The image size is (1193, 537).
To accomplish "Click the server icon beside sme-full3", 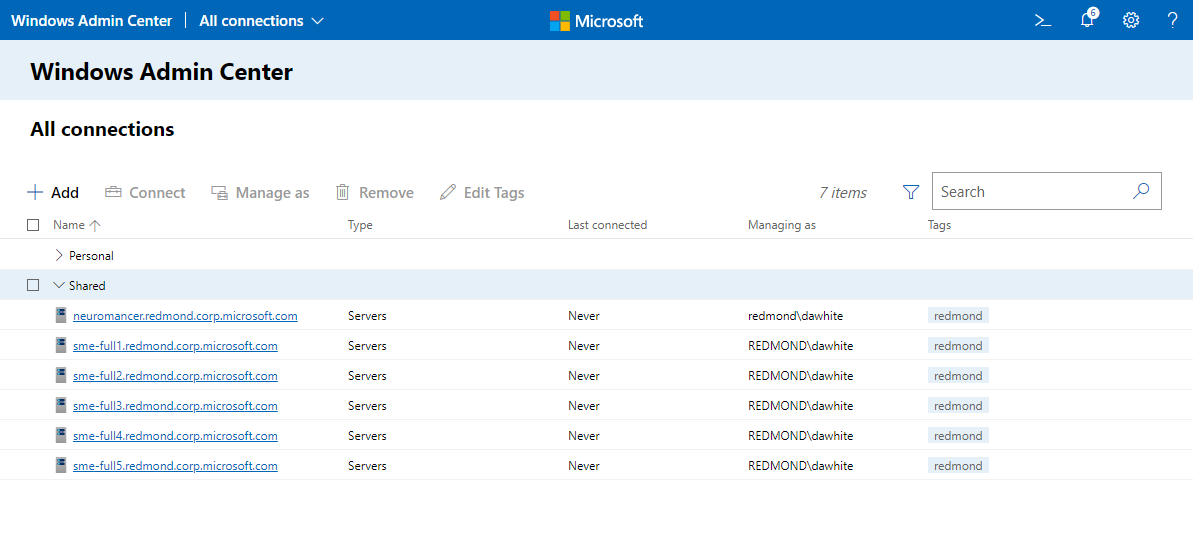I will (x=61, y=405).
